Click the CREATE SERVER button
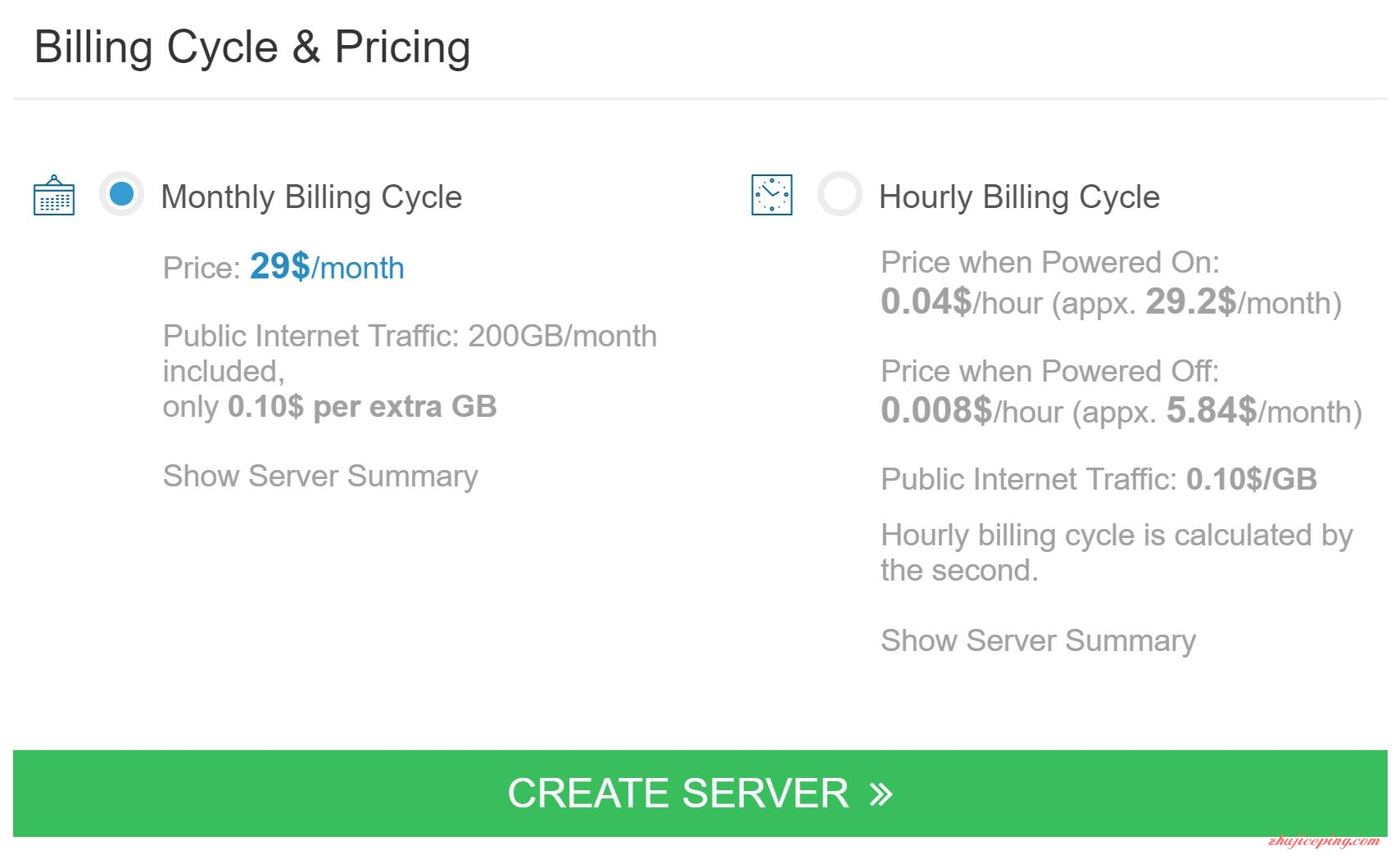 tap(700, 793)
